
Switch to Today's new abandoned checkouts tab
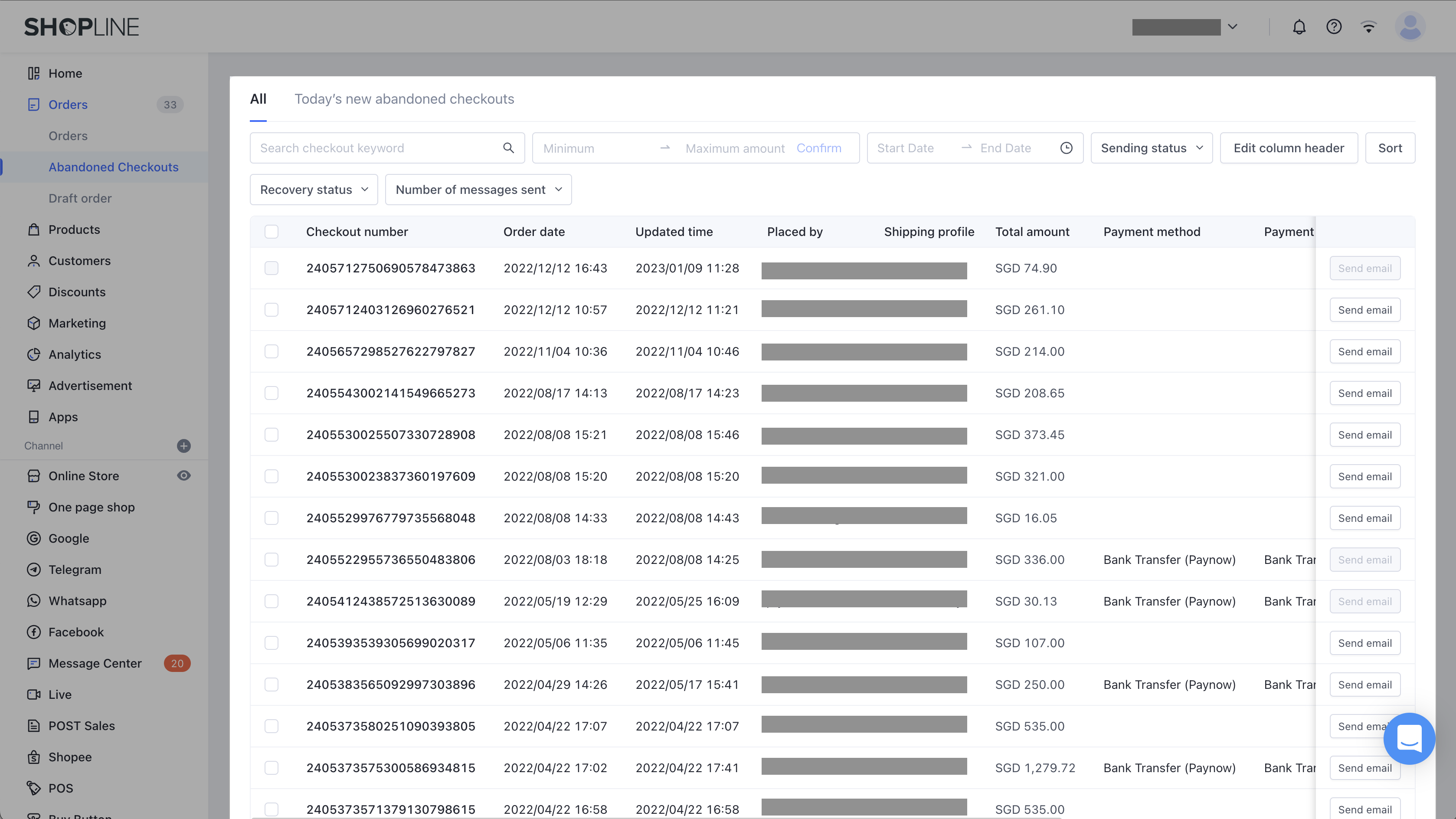404,99
